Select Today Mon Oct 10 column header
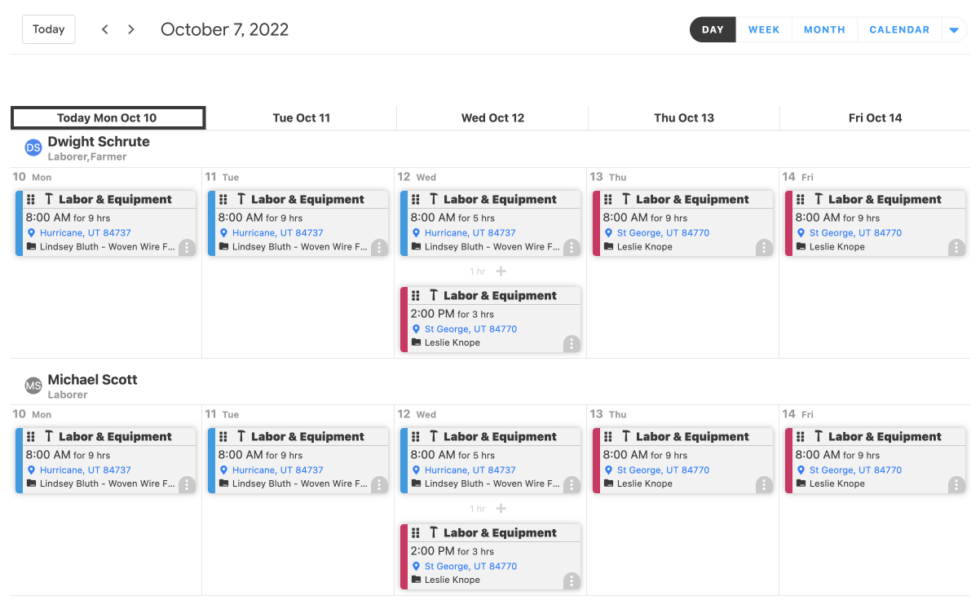Image resolution: width=980 pixels, height=609 pixels. tap(108, 118)
